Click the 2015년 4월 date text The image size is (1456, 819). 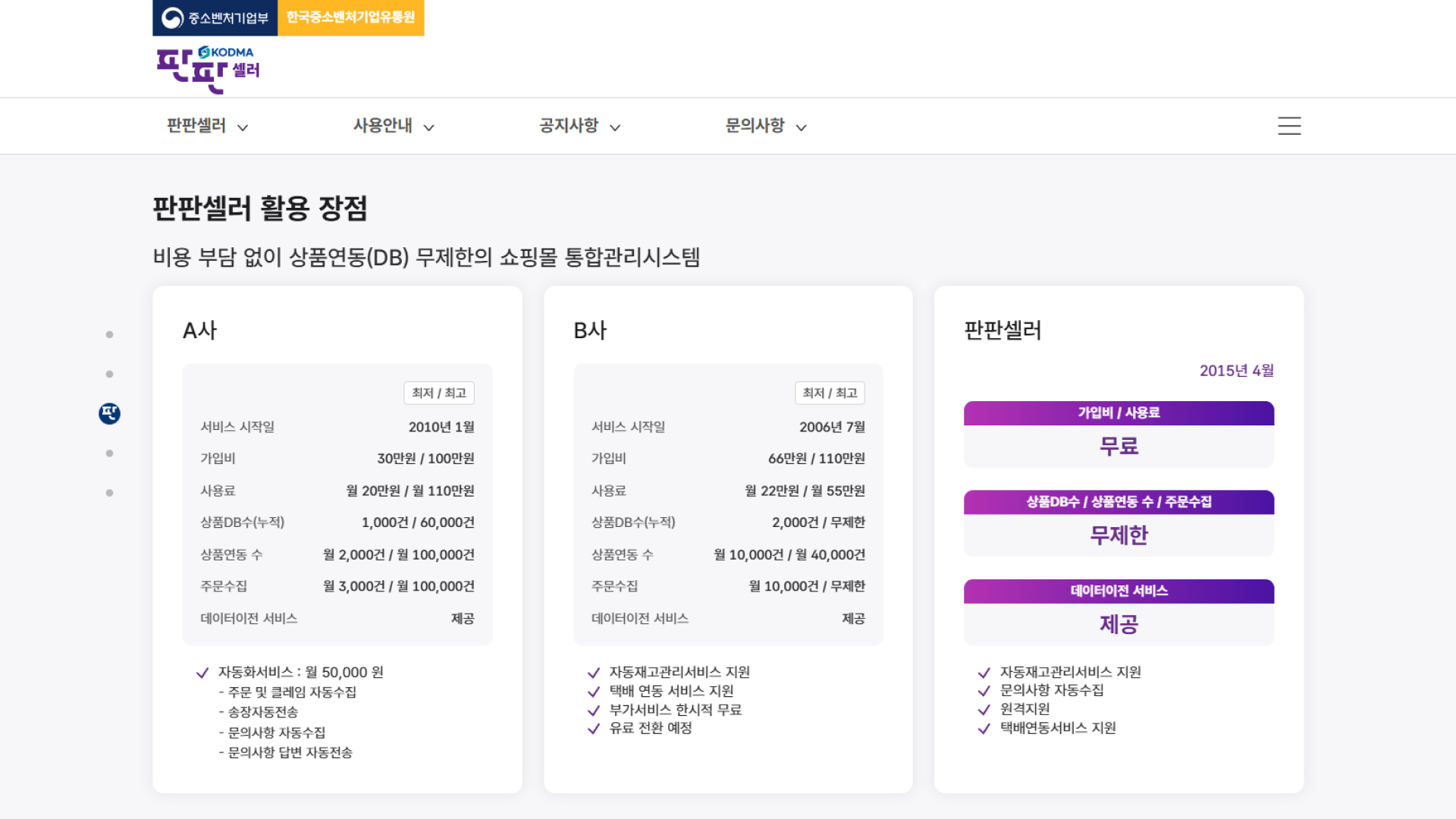[1236, 371]
